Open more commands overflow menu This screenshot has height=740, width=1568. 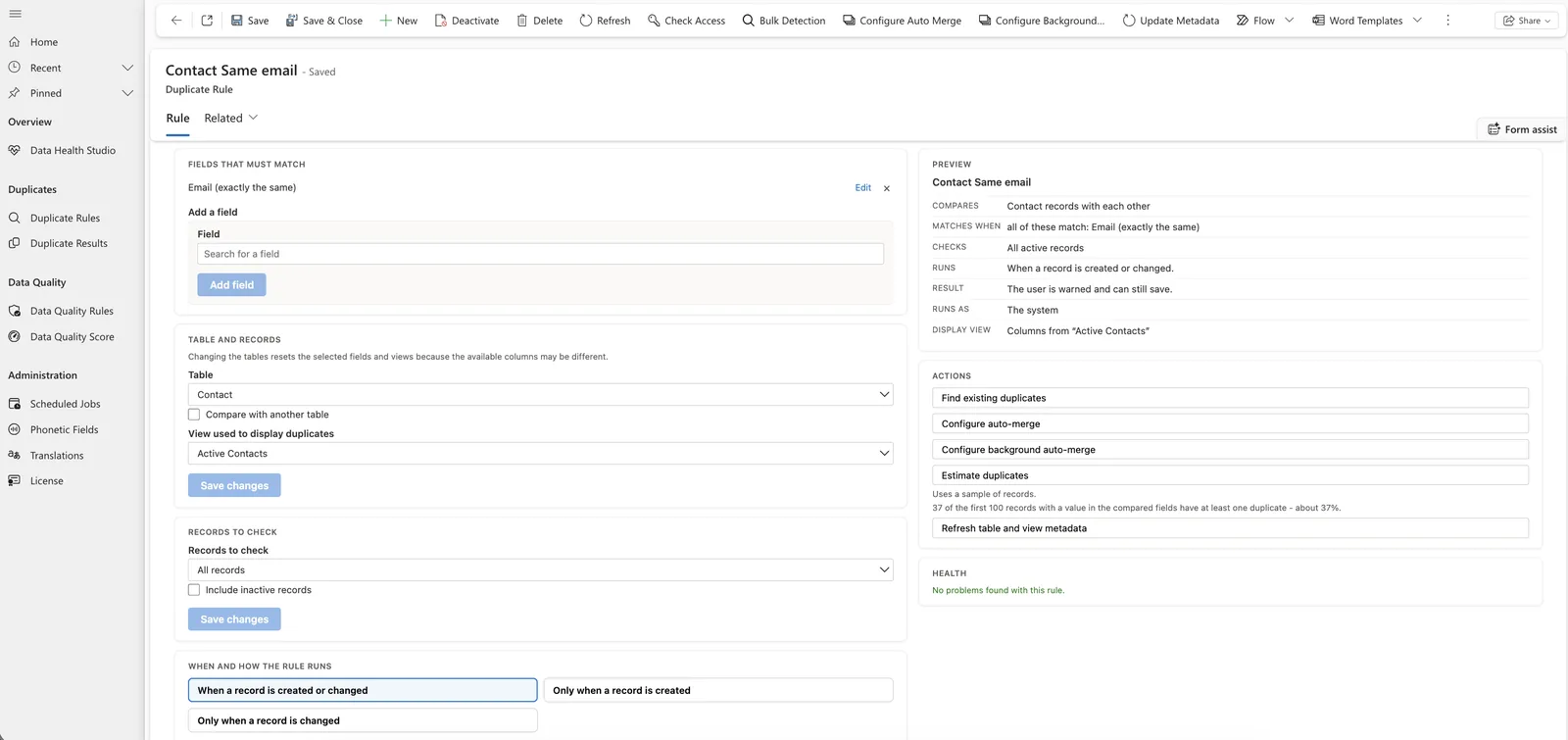point(1447,21)
